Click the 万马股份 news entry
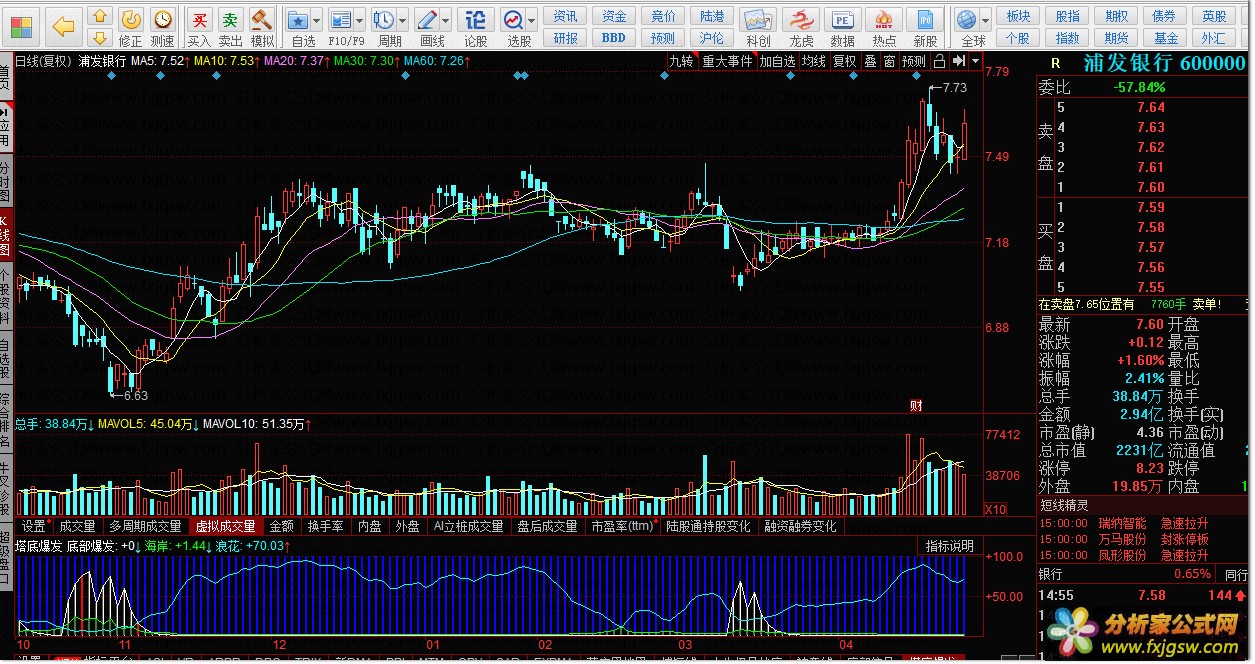Image resolution: width=1255 pixels, height=664 pixels. point(1123,539)
